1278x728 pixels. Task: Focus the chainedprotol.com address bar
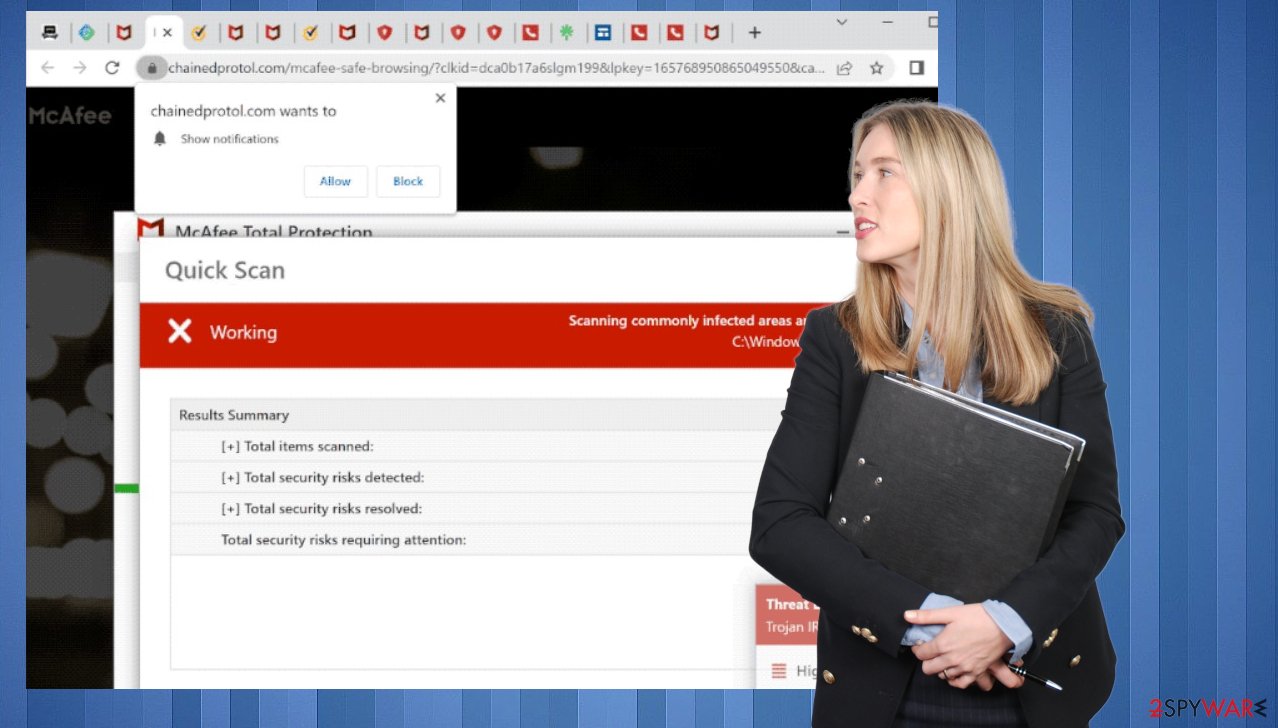point(497,68)
